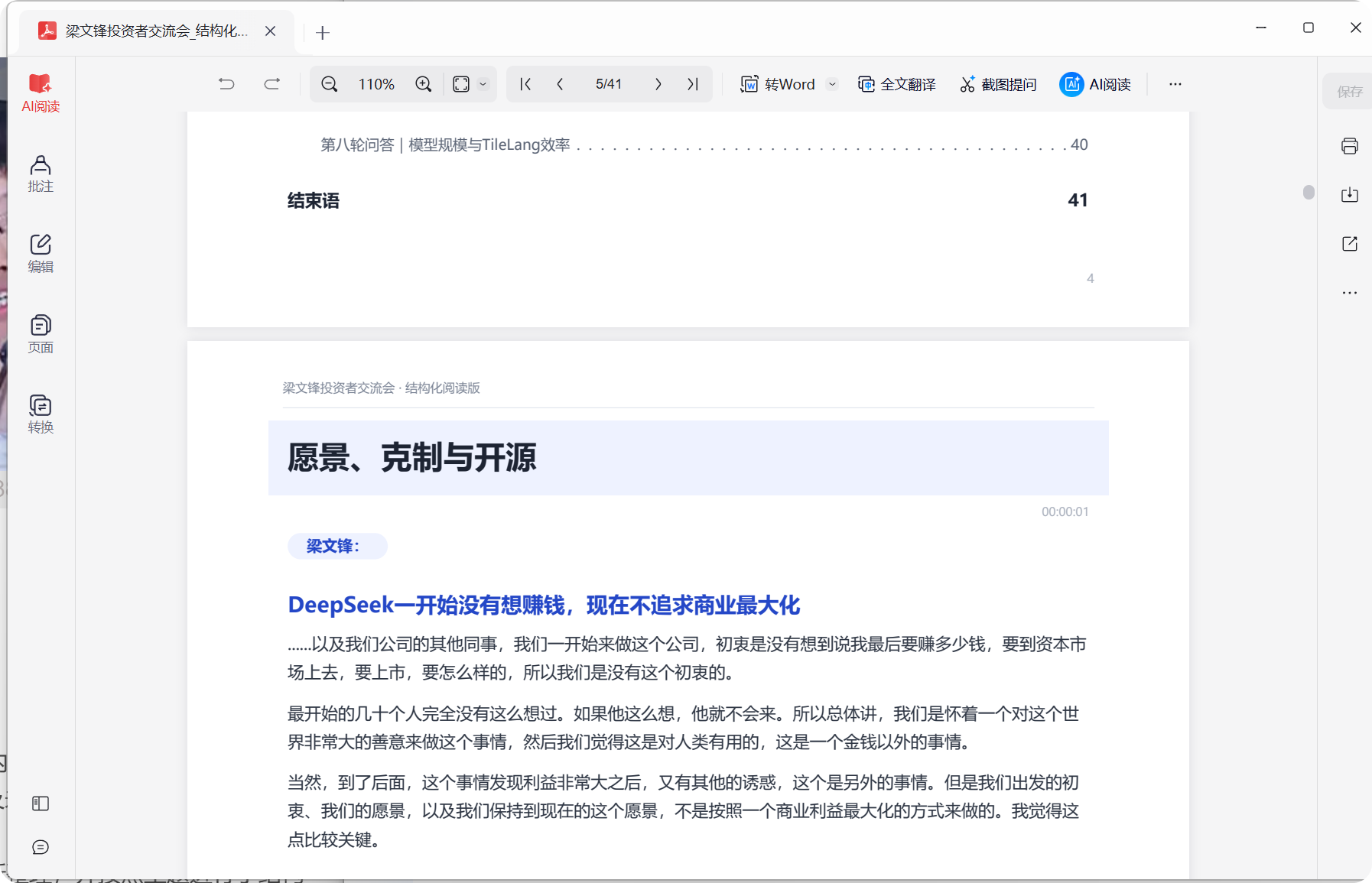Go to the previous page
1372x883 pixels.
click(561, 84)
